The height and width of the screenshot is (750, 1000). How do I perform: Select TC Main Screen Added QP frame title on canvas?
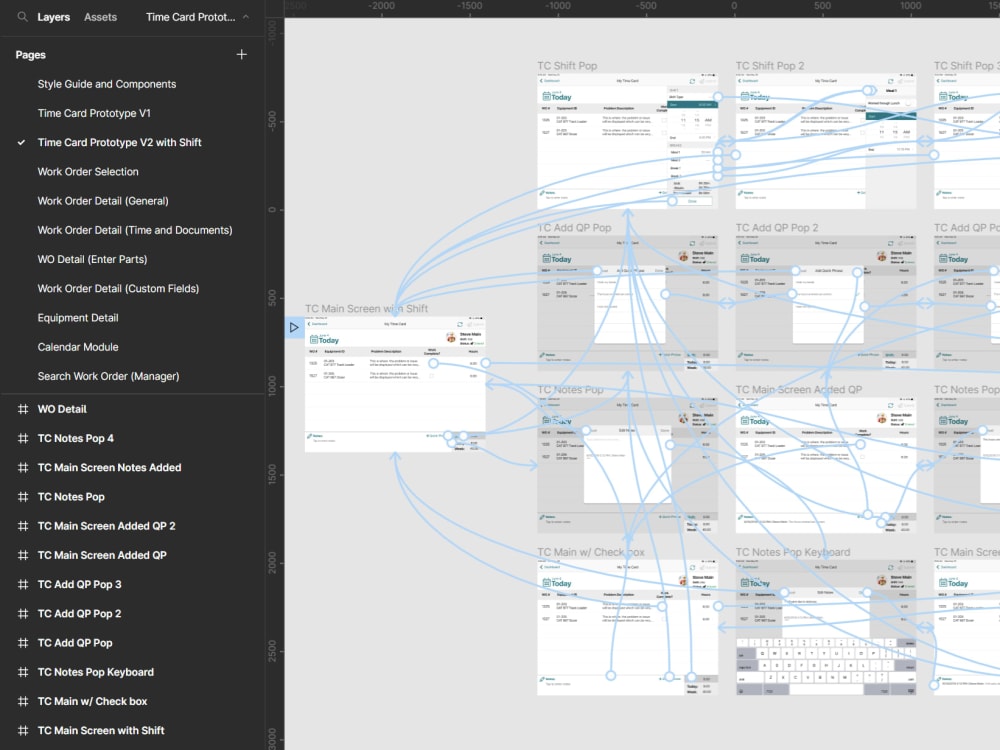[798, 390]
